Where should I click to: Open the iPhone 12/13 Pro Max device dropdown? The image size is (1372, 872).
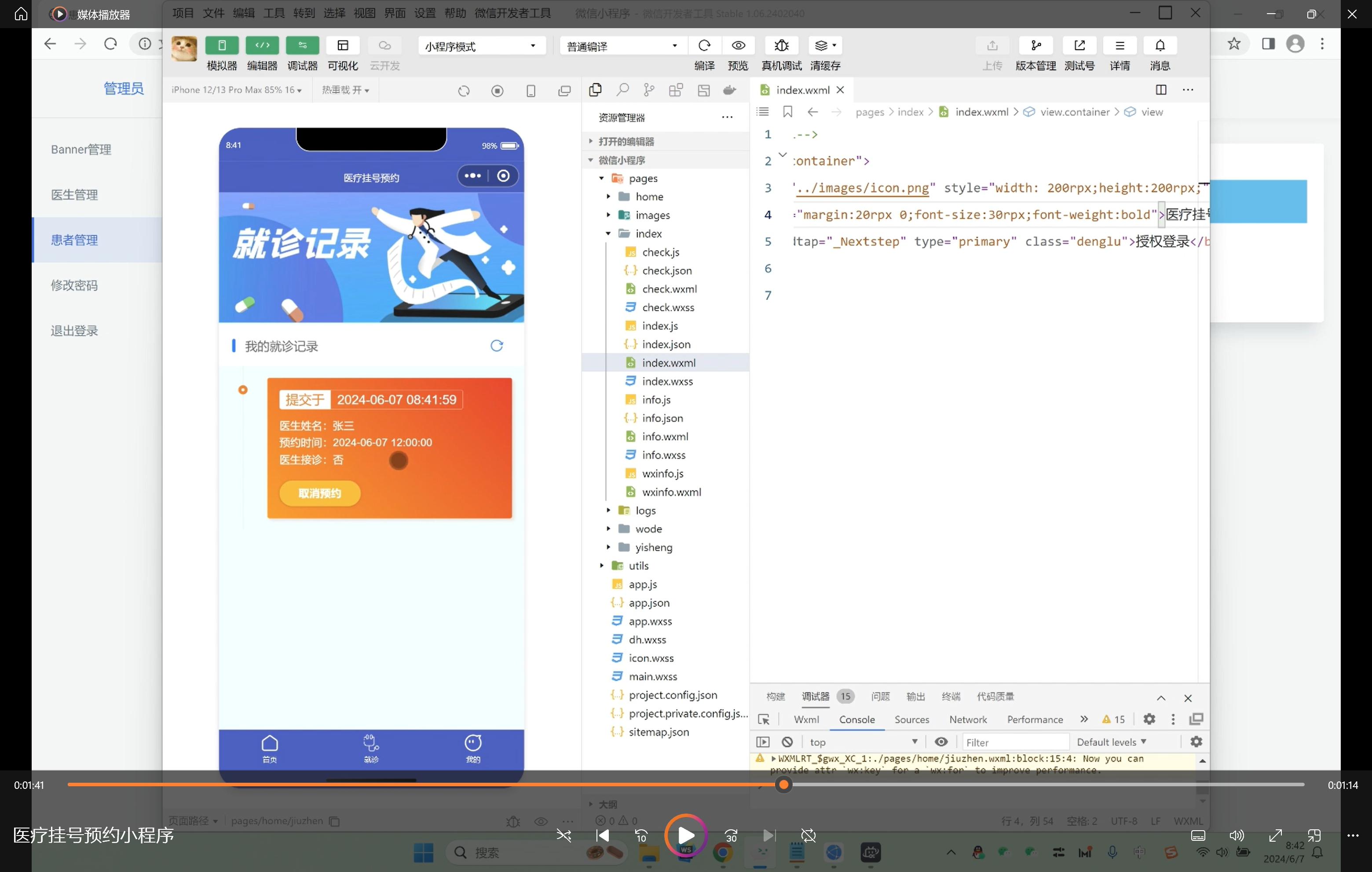[237, 90]
